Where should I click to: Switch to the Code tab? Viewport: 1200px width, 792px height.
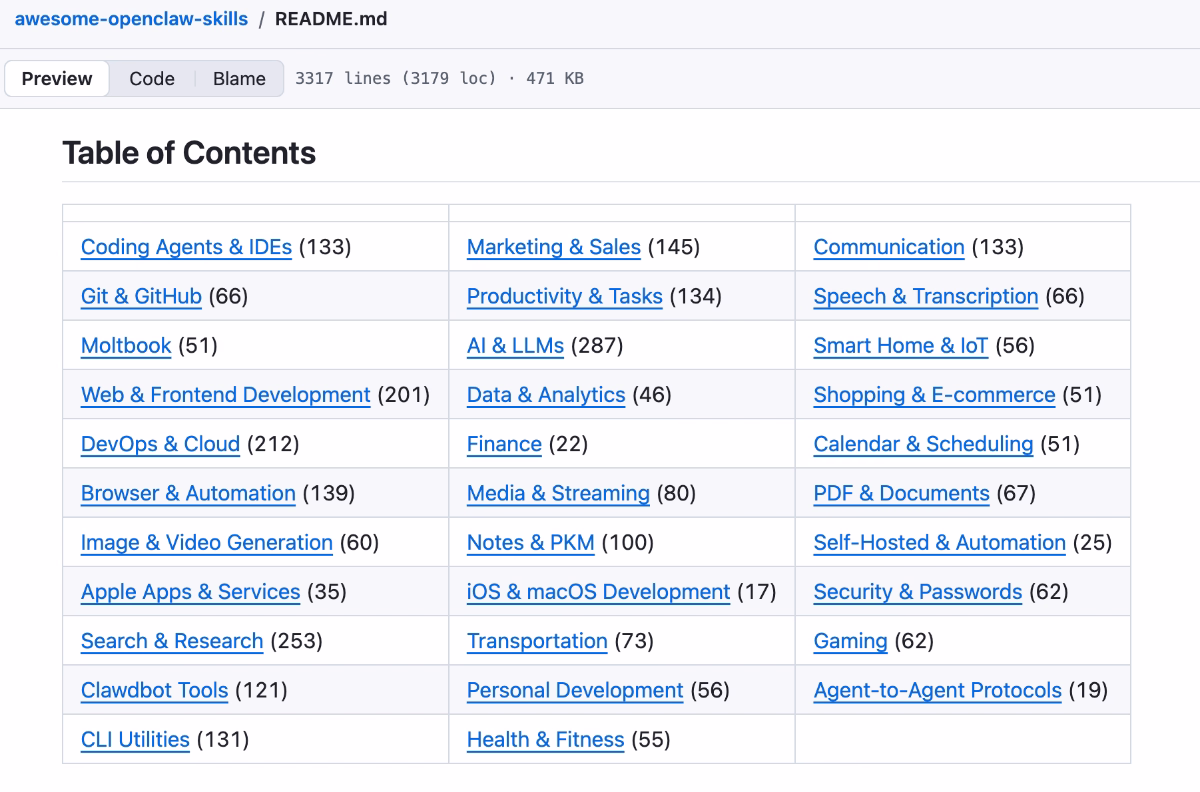[151, 78]
